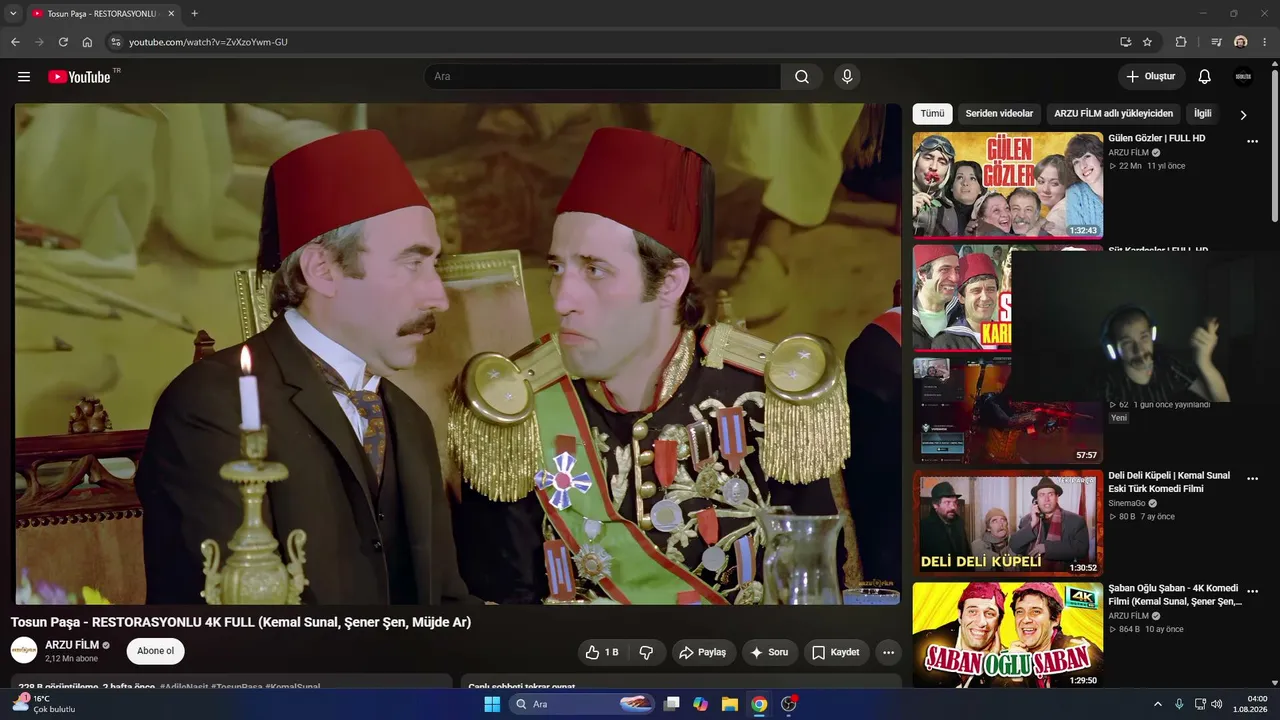Open File Explorer from the taskbar

point(730,704)
